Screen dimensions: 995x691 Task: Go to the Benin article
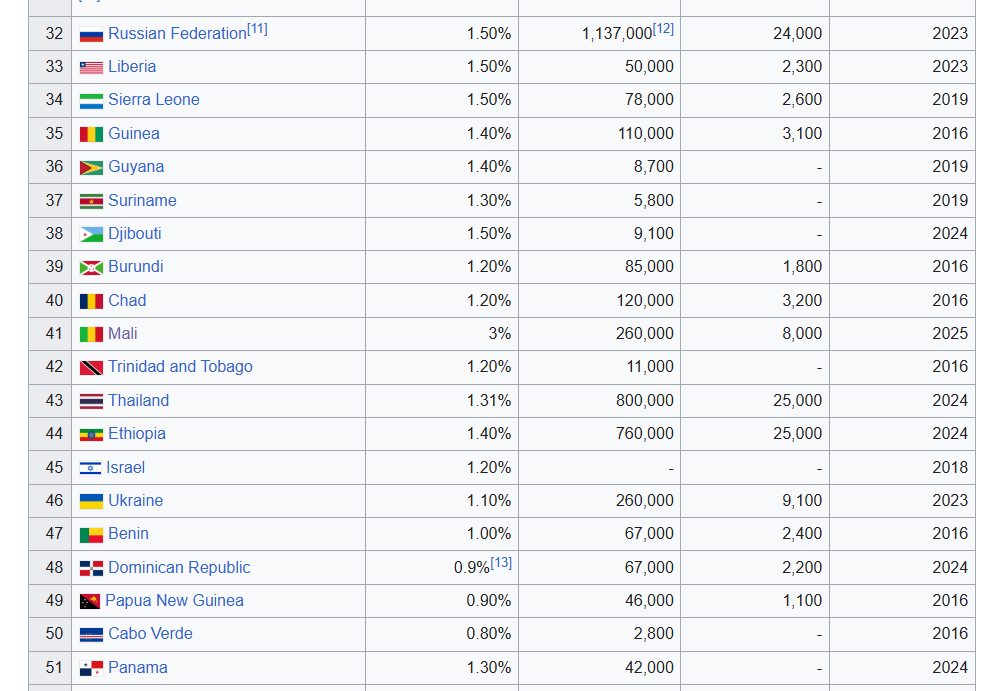tap(128, 534)
